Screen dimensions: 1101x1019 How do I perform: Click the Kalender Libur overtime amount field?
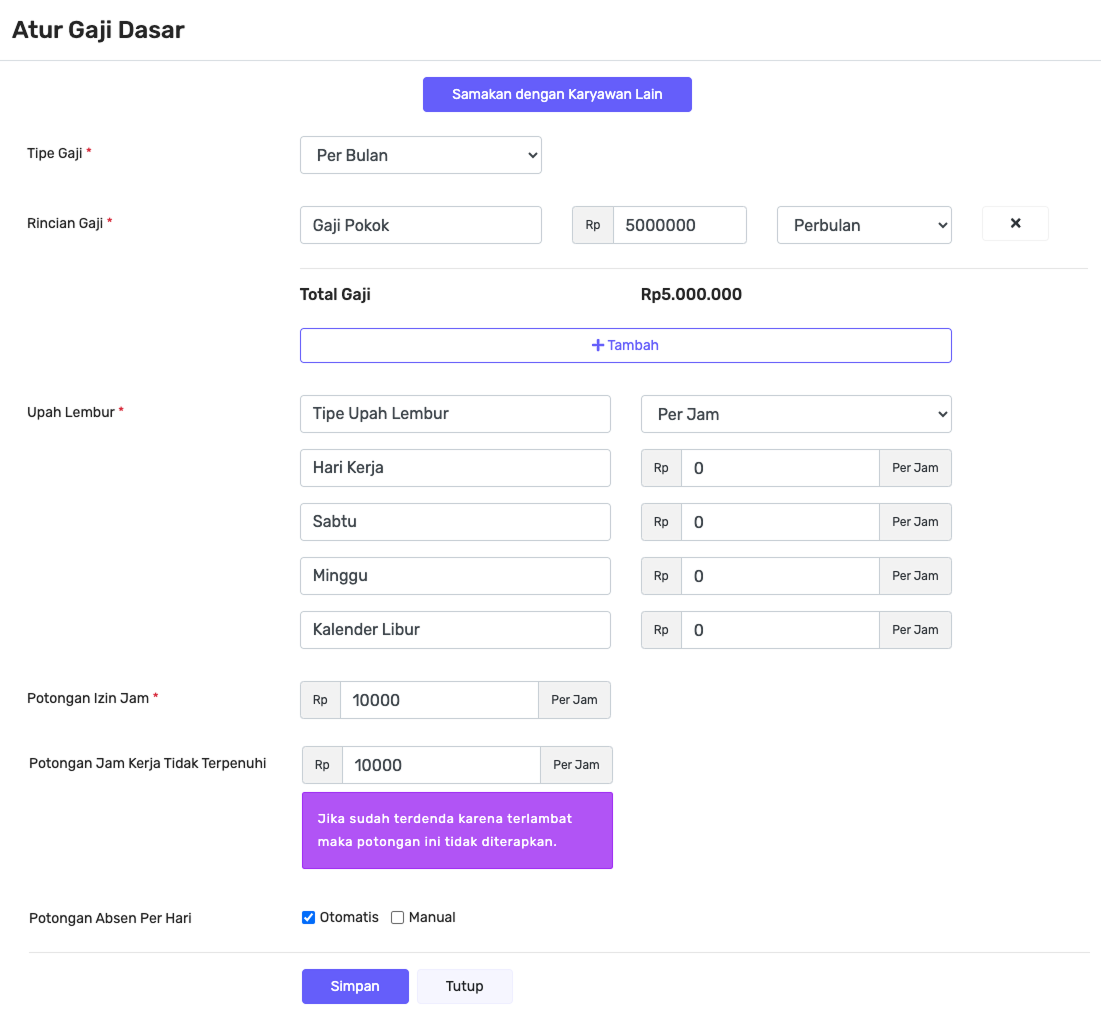779,630
